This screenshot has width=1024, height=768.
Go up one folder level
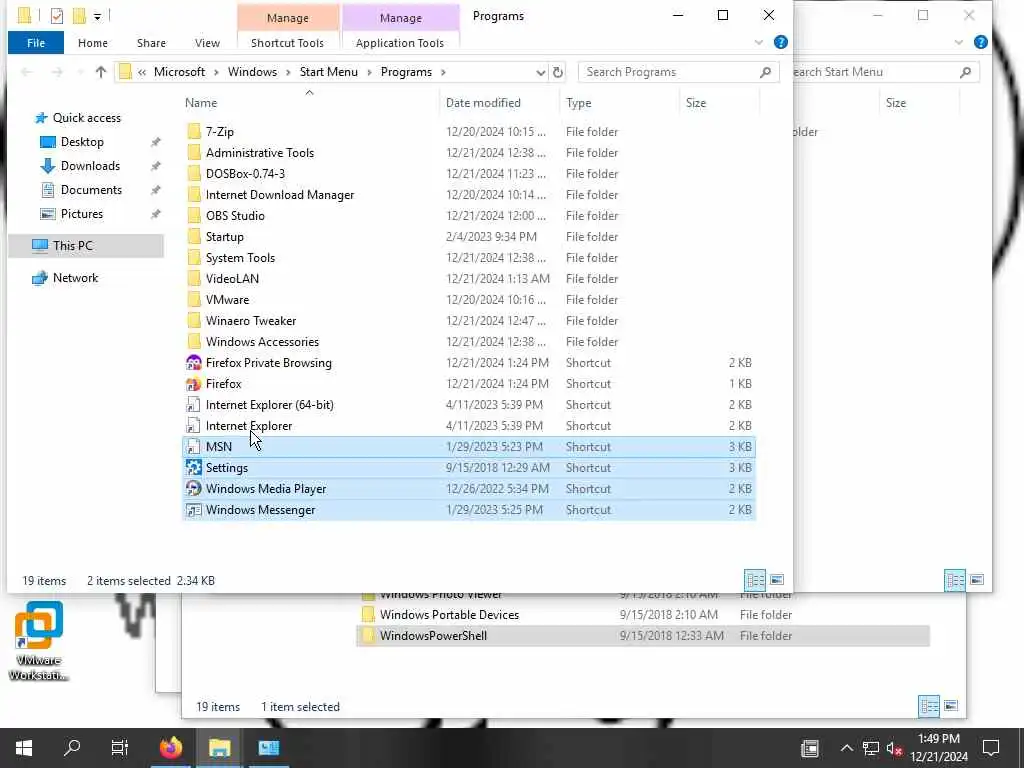tap(101, 72)
